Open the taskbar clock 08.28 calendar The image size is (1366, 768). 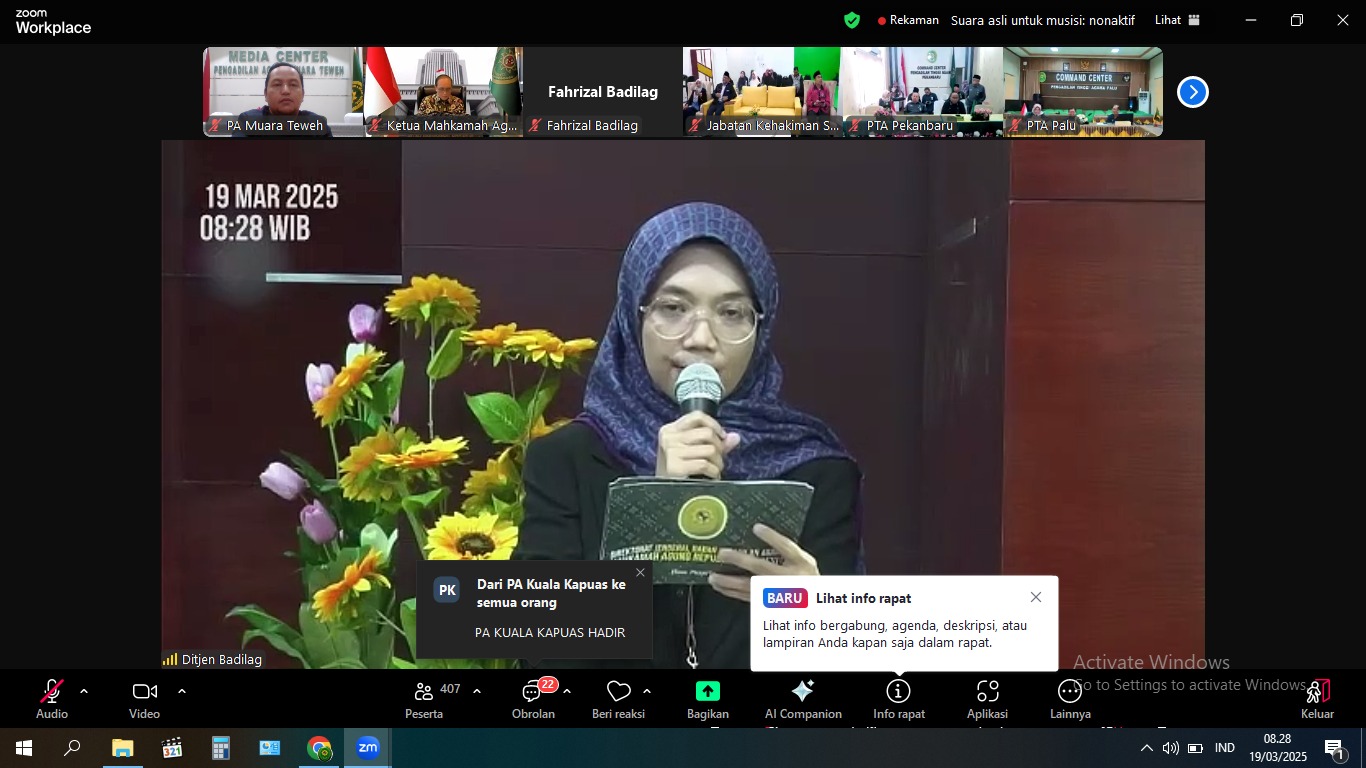(x=1277, y=748)
